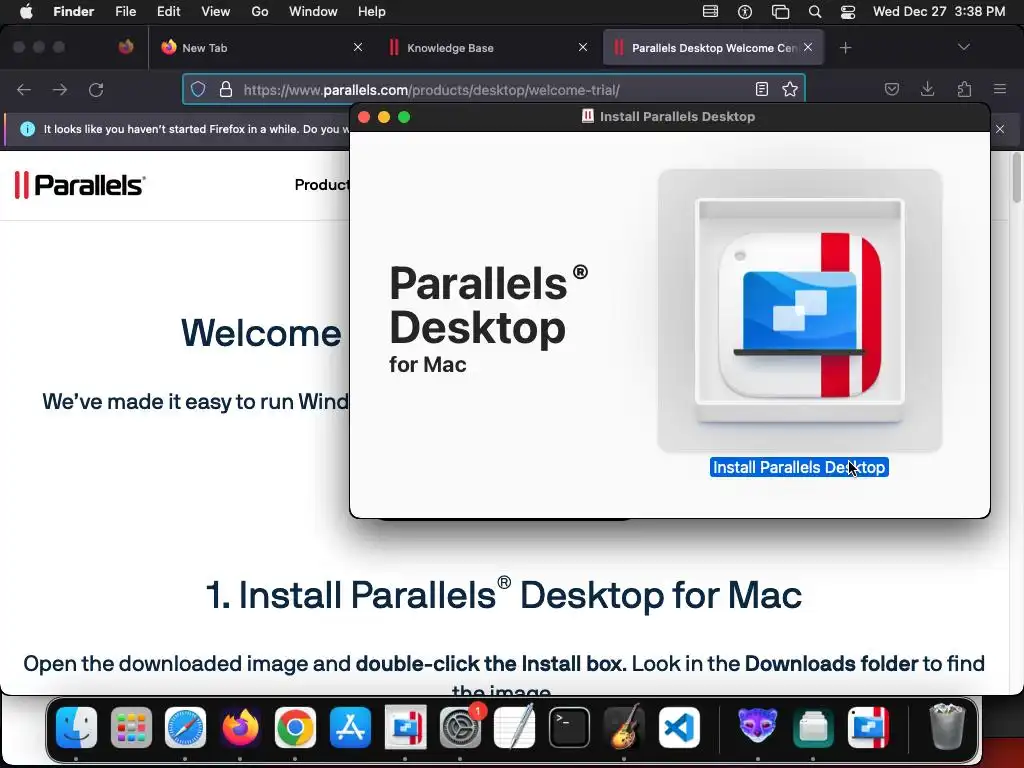Open the Parallels Desktop icon beside App Store
Image resolution: width=1024 pixels, height=768 pixels.
pyautogui.click(x=406, y=727)
